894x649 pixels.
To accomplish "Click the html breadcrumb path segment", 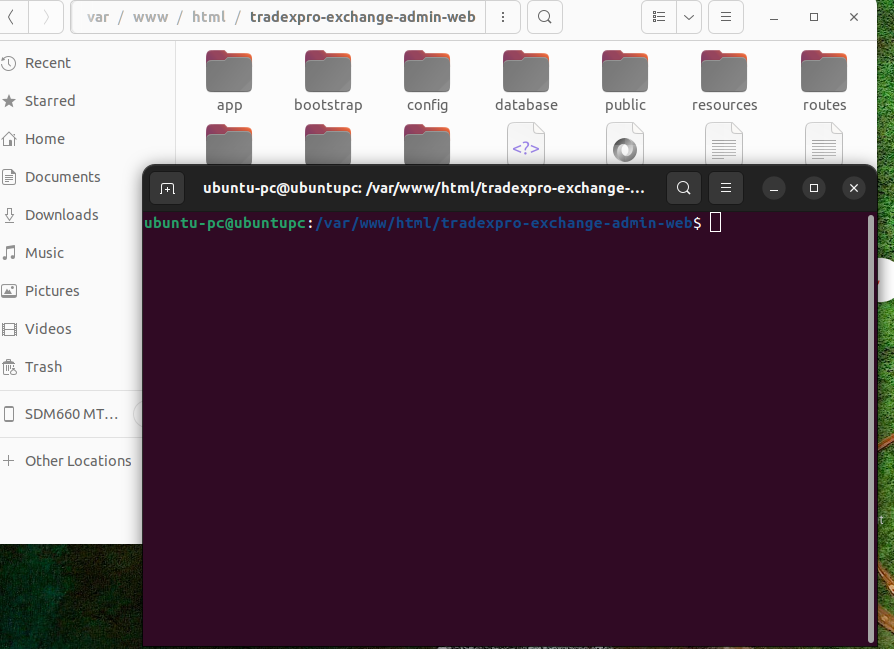I will (x=206, y=17).
